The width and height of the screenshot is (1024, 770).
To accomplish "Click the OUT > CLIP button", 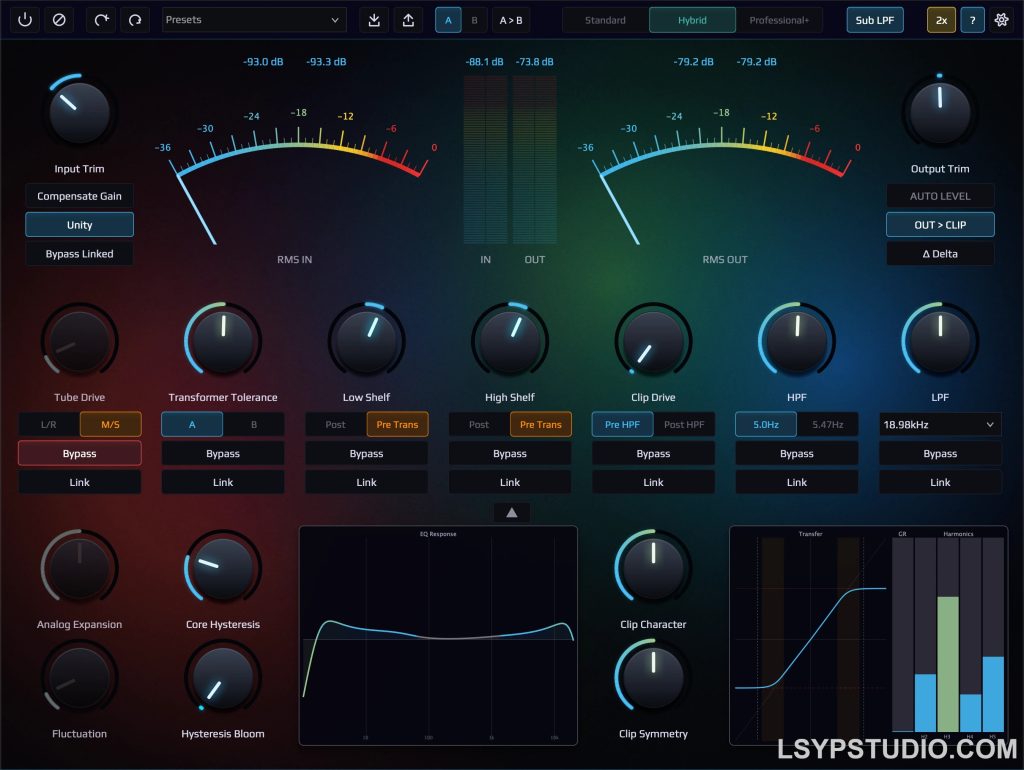I will [939, 224].
